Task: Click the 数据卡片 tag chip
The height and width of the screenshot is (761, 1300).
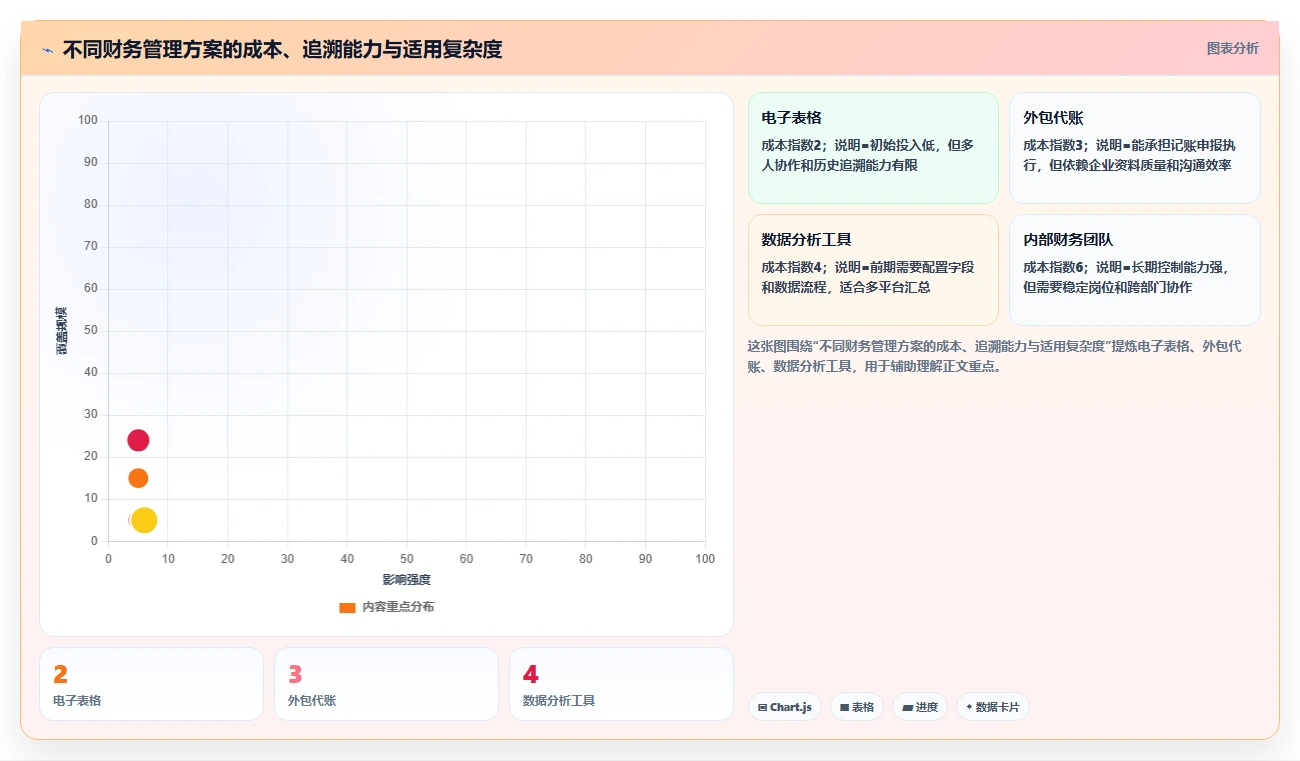Action: (993, 707)
